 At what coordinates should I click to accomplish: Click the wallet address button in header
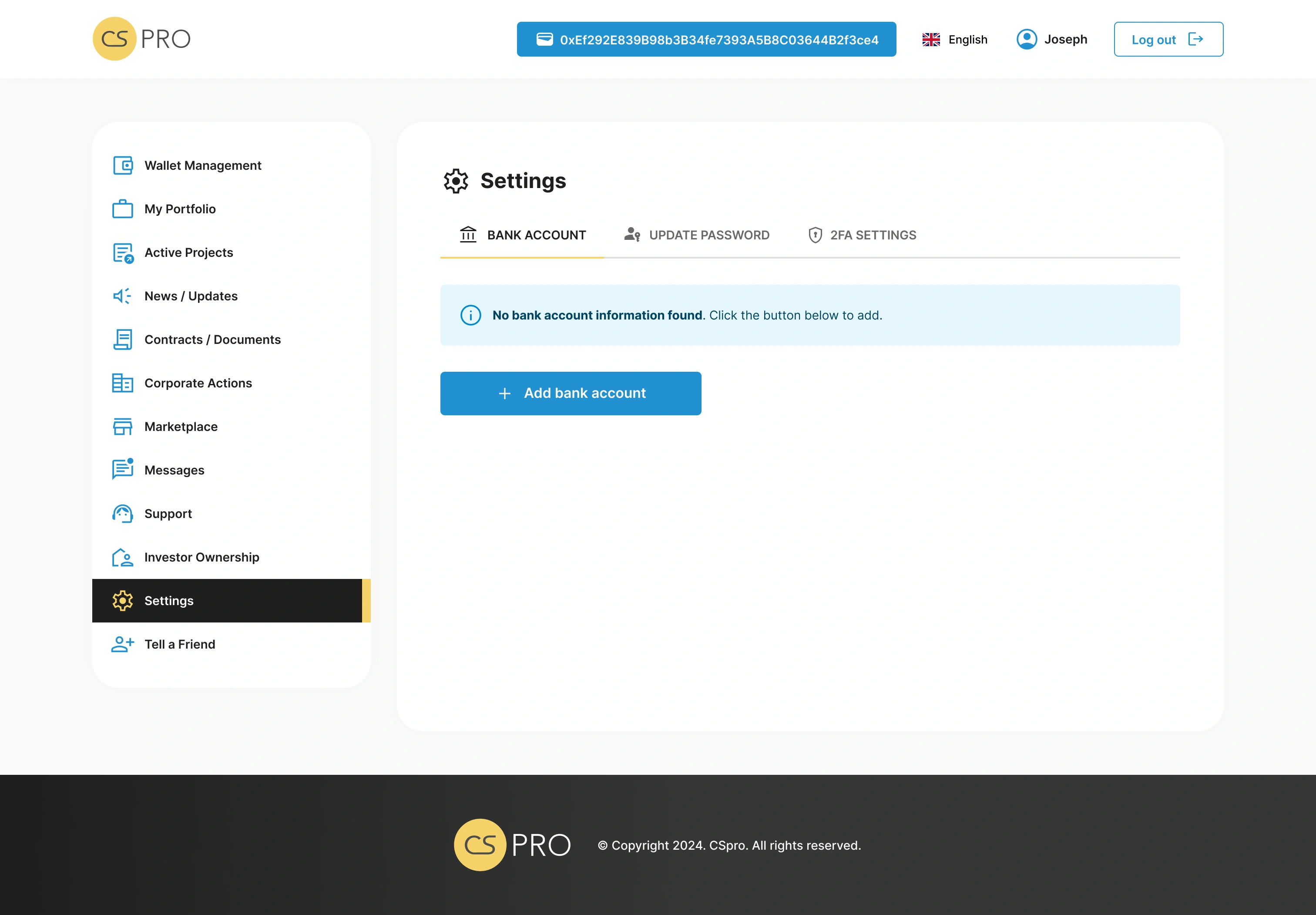706,40
